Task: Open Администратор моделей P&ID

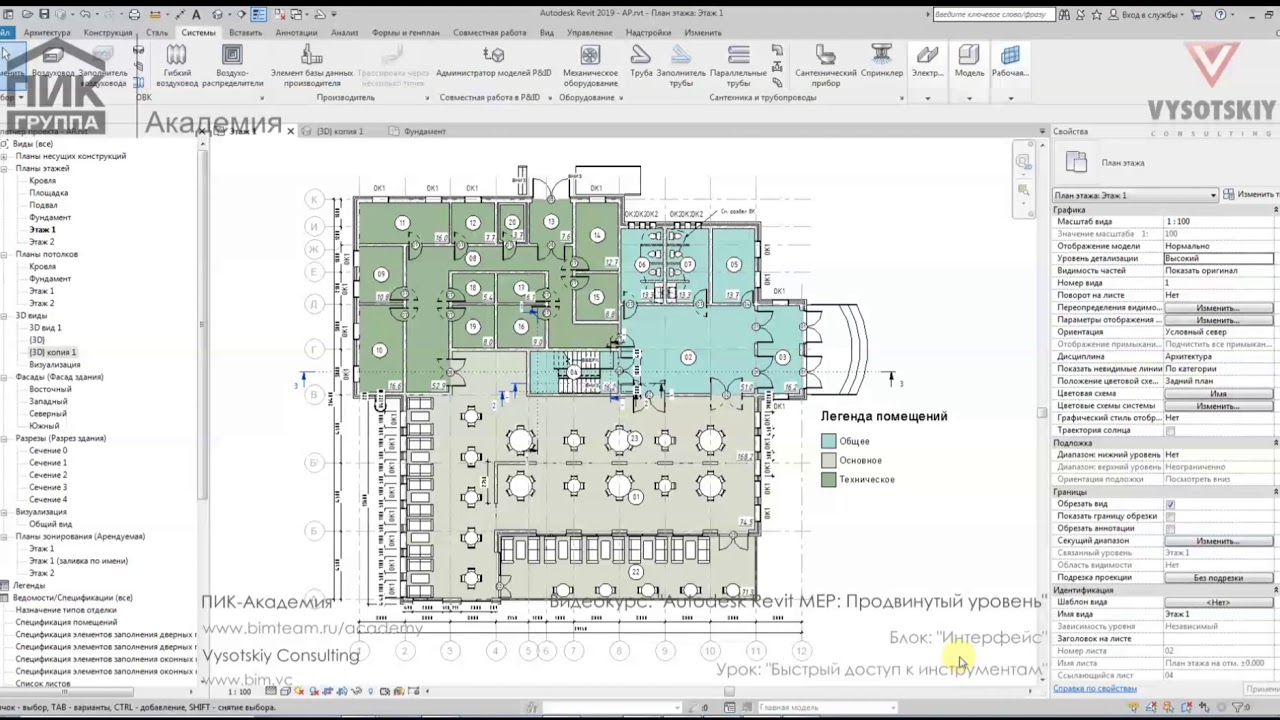Action: click(x=493, y=62)
